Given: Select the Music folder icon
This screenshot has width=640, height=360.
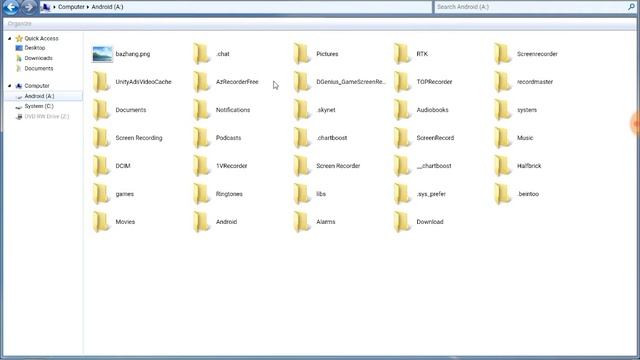Looking at the screenshot, I should (502, 138).
